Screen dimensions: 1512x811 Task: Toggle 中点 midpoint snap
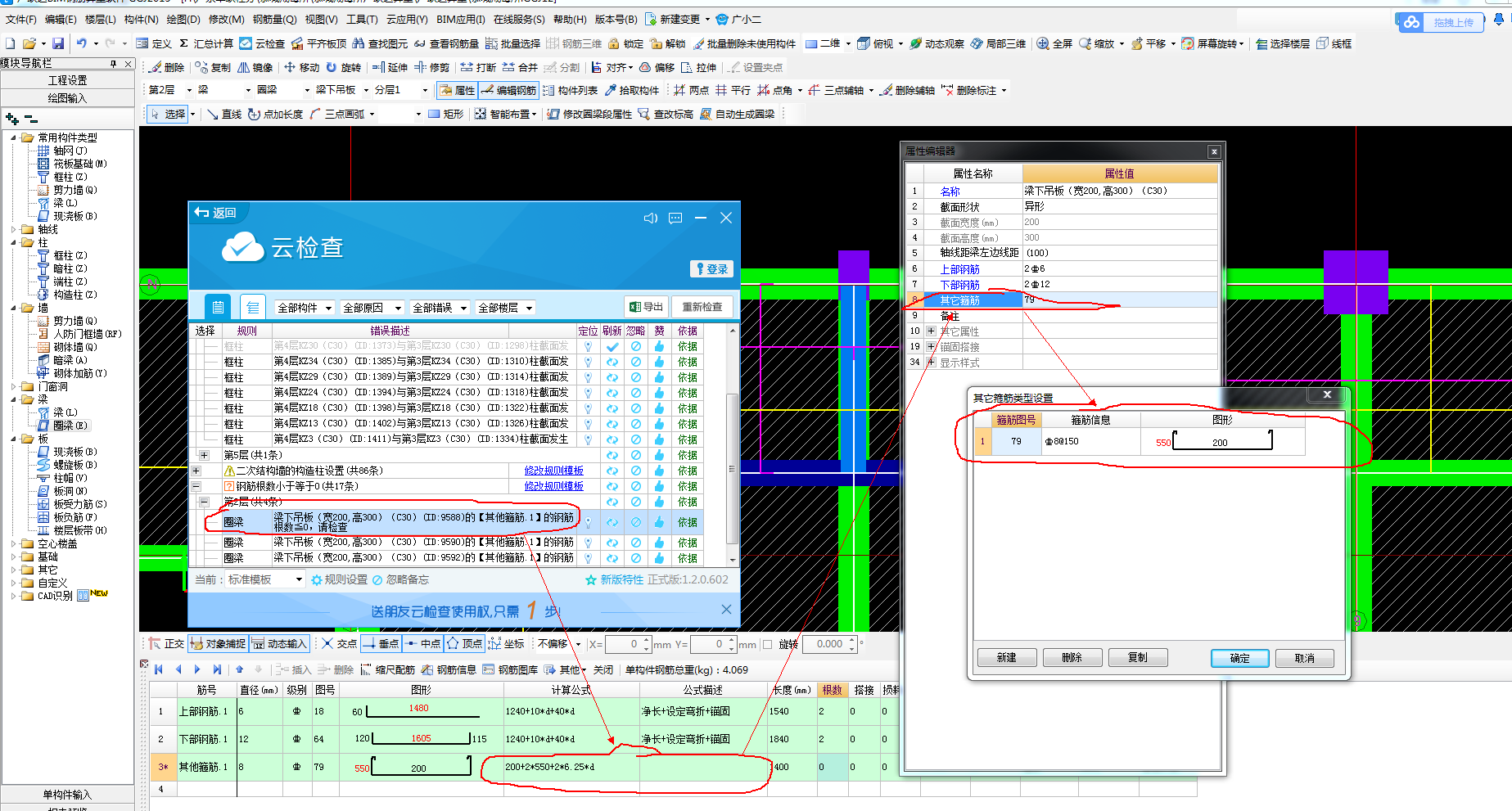coord(423,644)
